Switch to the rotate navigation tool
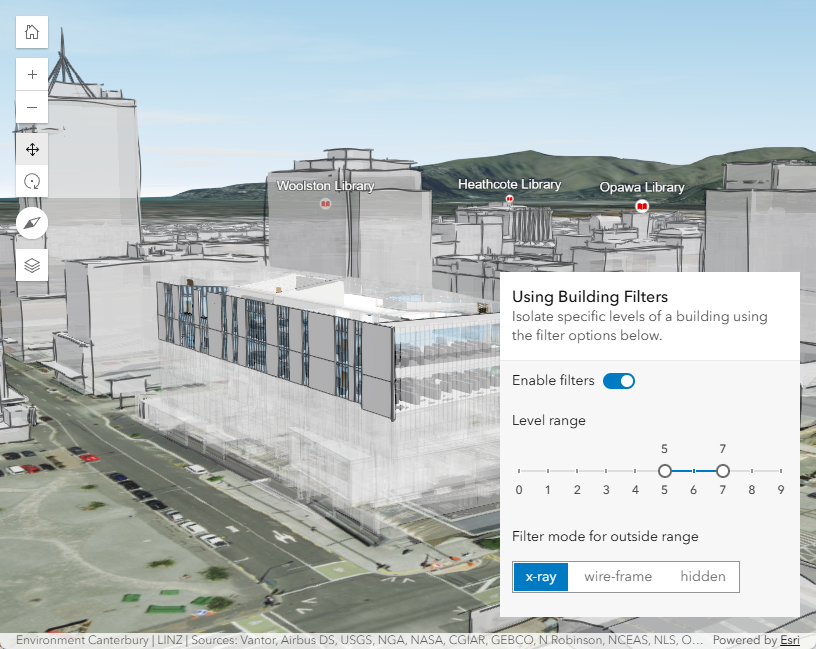The height and width of the screenshot is (649, 816). 32,181
